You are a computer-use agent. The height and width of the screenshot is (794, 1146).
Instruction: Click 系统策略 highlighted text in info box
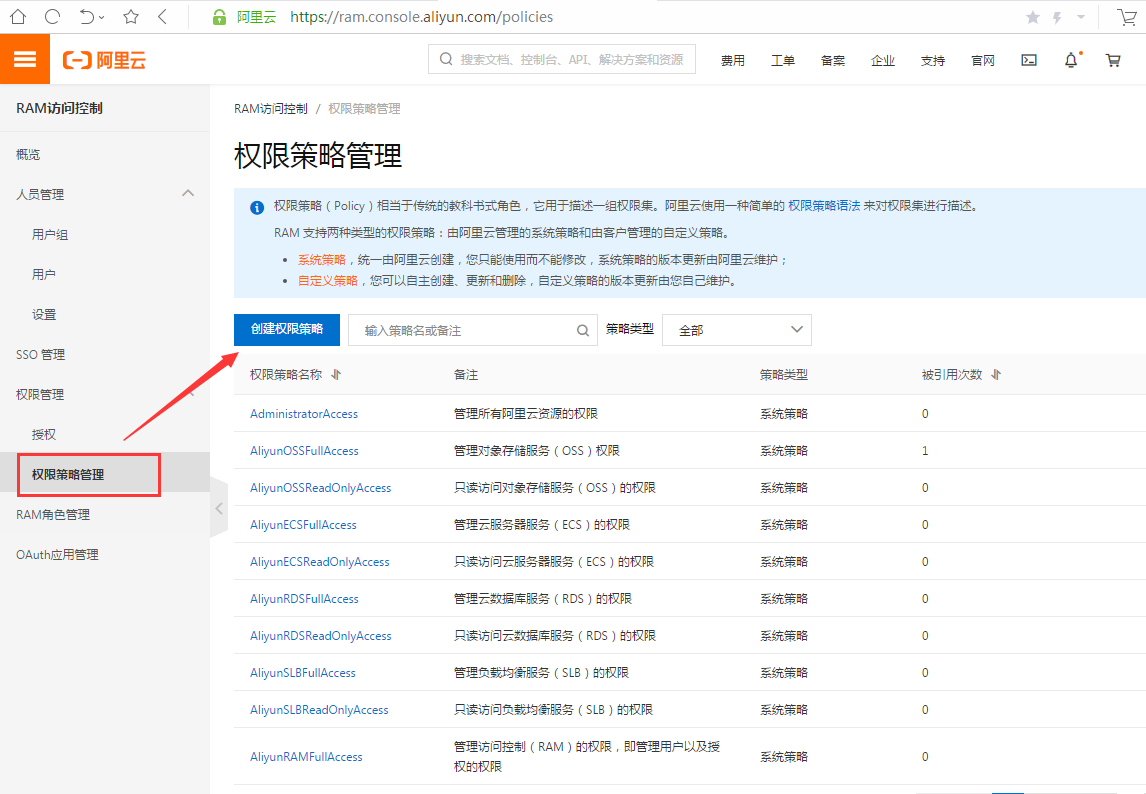322,260
